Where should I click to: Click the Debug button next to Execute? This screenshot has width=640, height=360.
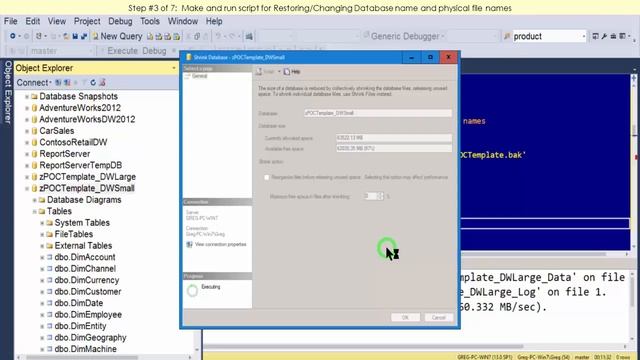tap(154, 51)
